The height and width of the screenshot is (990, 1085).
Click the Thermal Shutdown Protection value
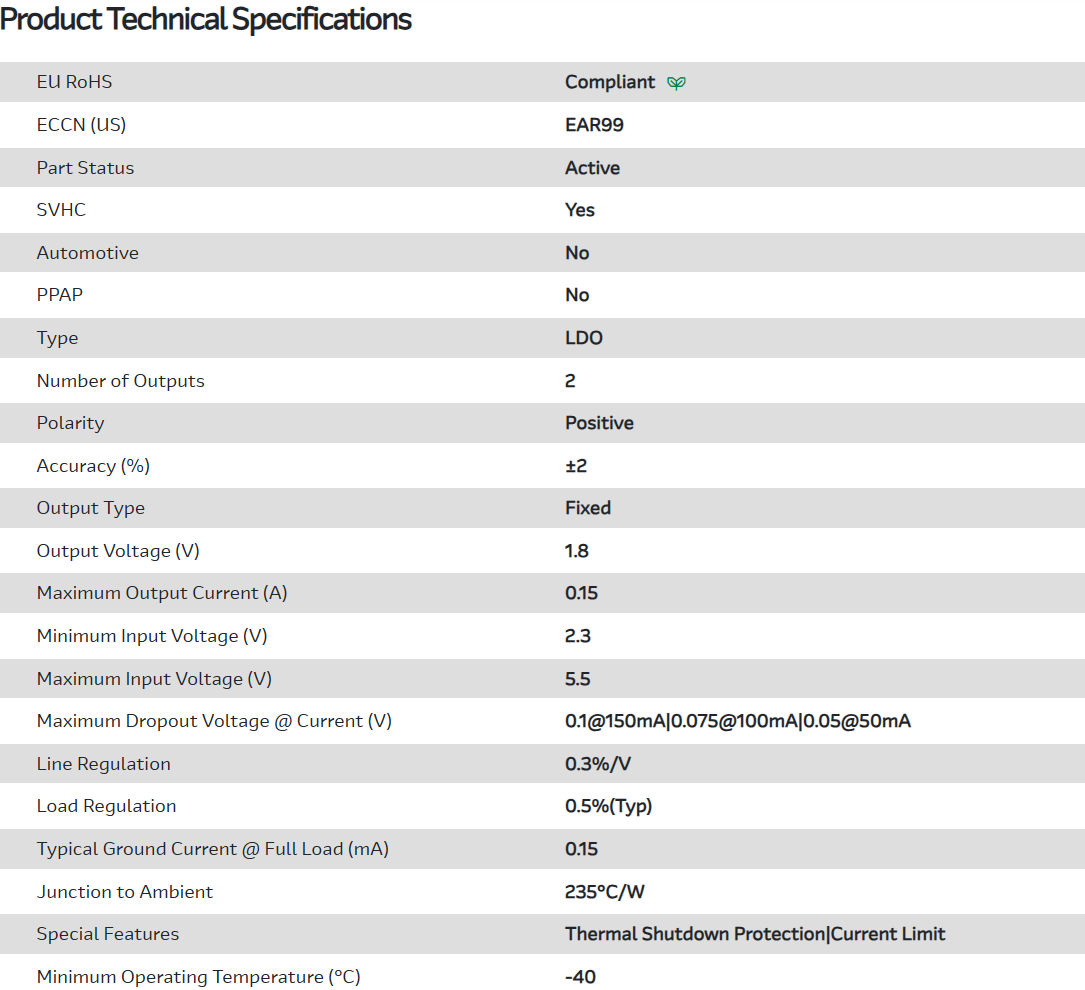(694, 934)
